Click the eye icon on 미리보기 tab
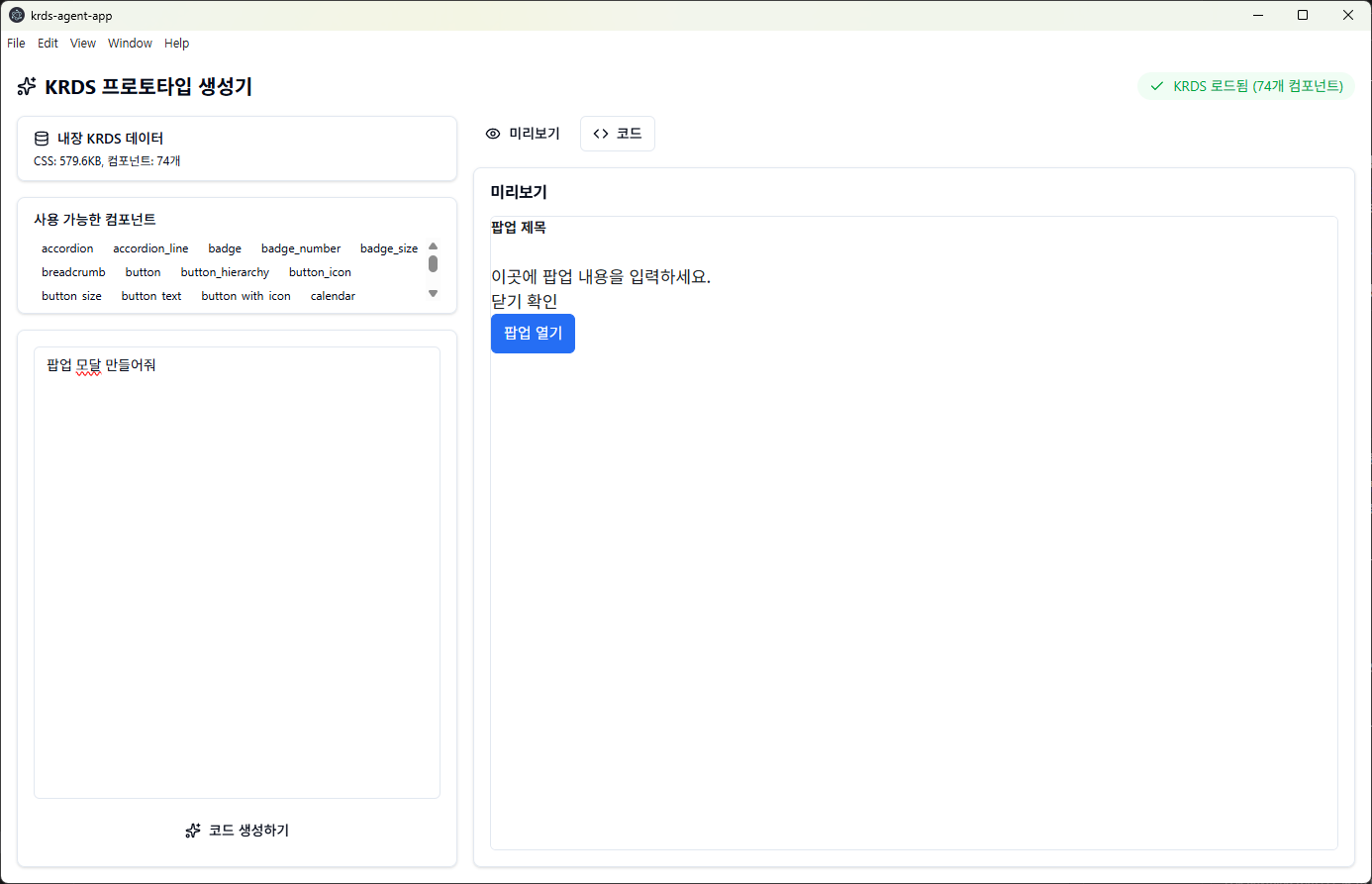 pos(493,134)
